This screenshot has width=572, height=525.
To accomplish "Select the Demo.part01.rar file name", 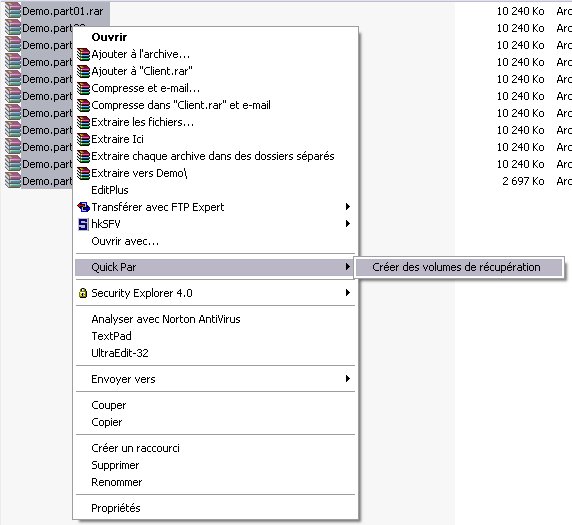I will point(63,11).
